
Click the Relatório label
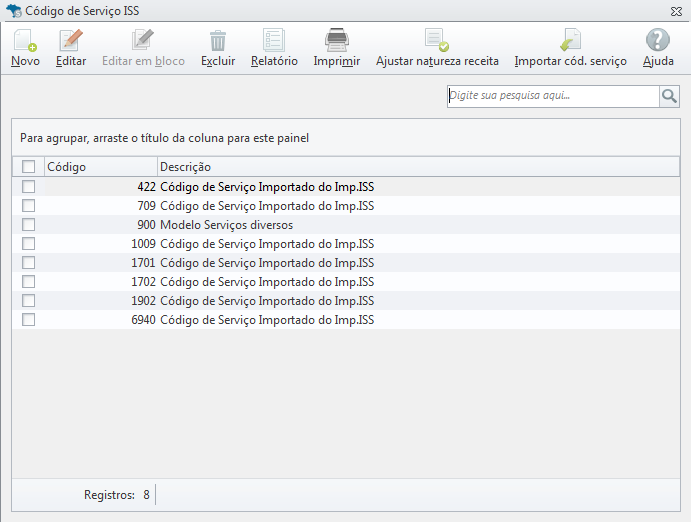click(274, 61)
